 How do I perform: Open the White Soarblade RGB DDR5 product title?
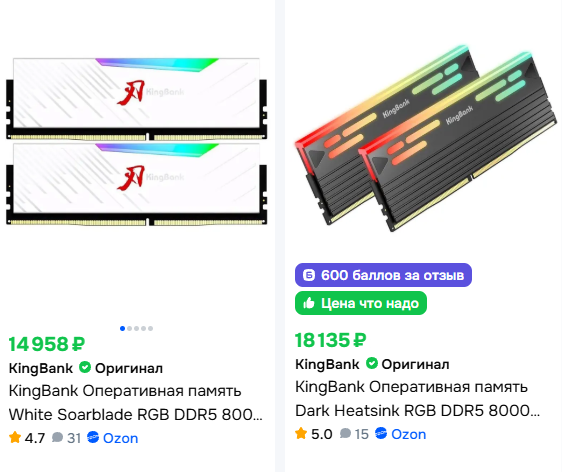pos(135,402)
